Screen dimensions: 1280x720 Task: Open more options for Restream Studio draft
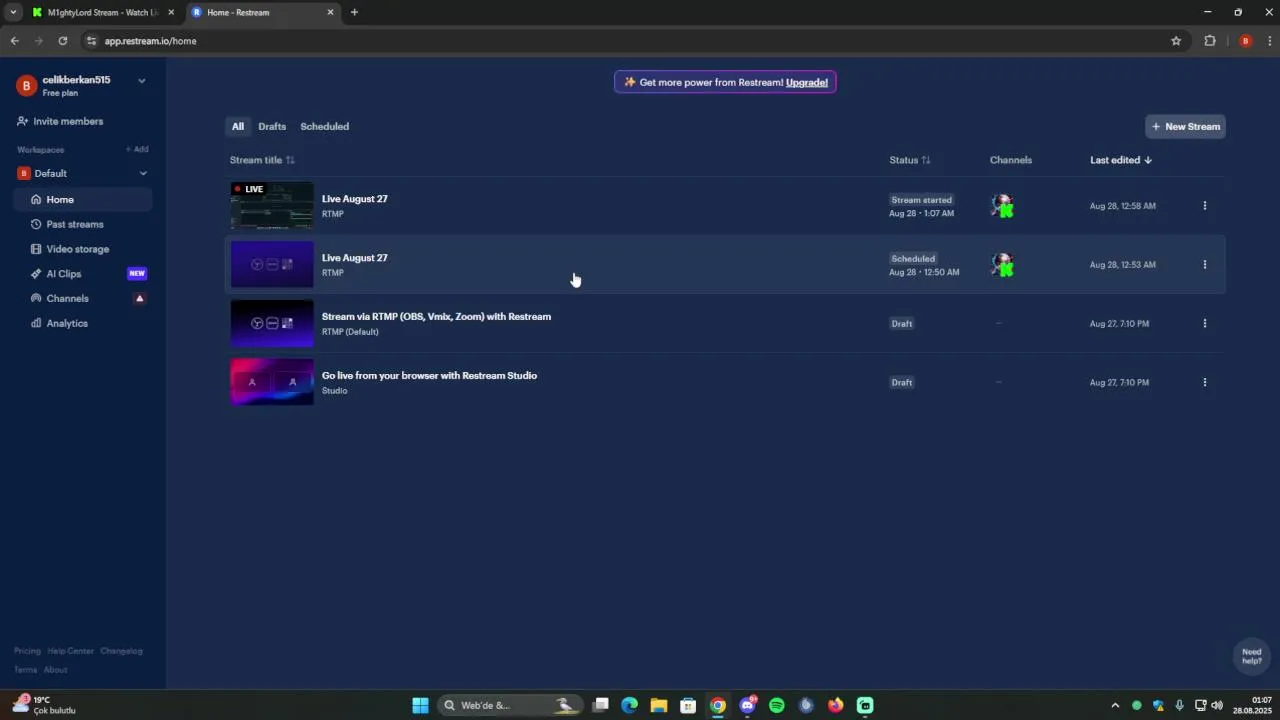pyautogui.click(x=1204, y=382)
